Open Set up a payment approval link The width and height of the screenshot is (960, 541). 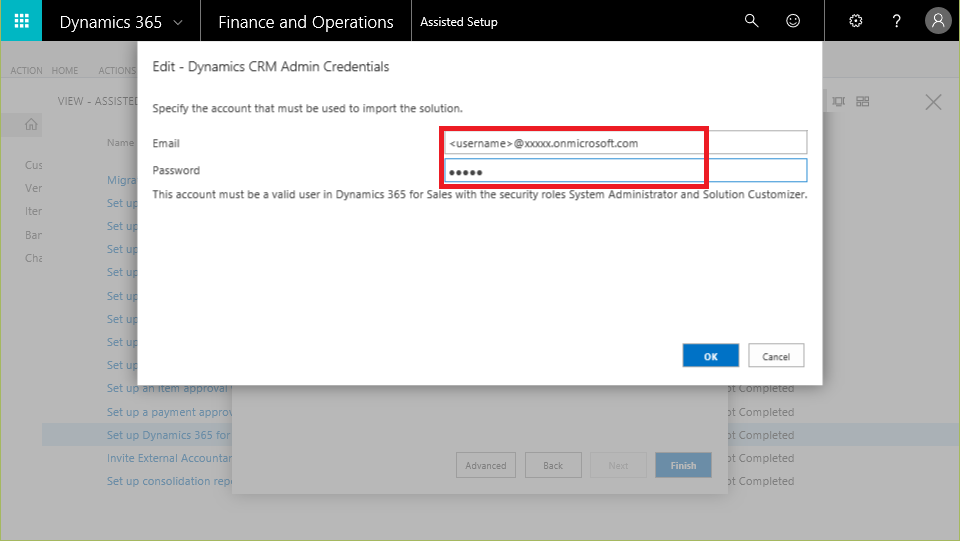tap(169, 412)
